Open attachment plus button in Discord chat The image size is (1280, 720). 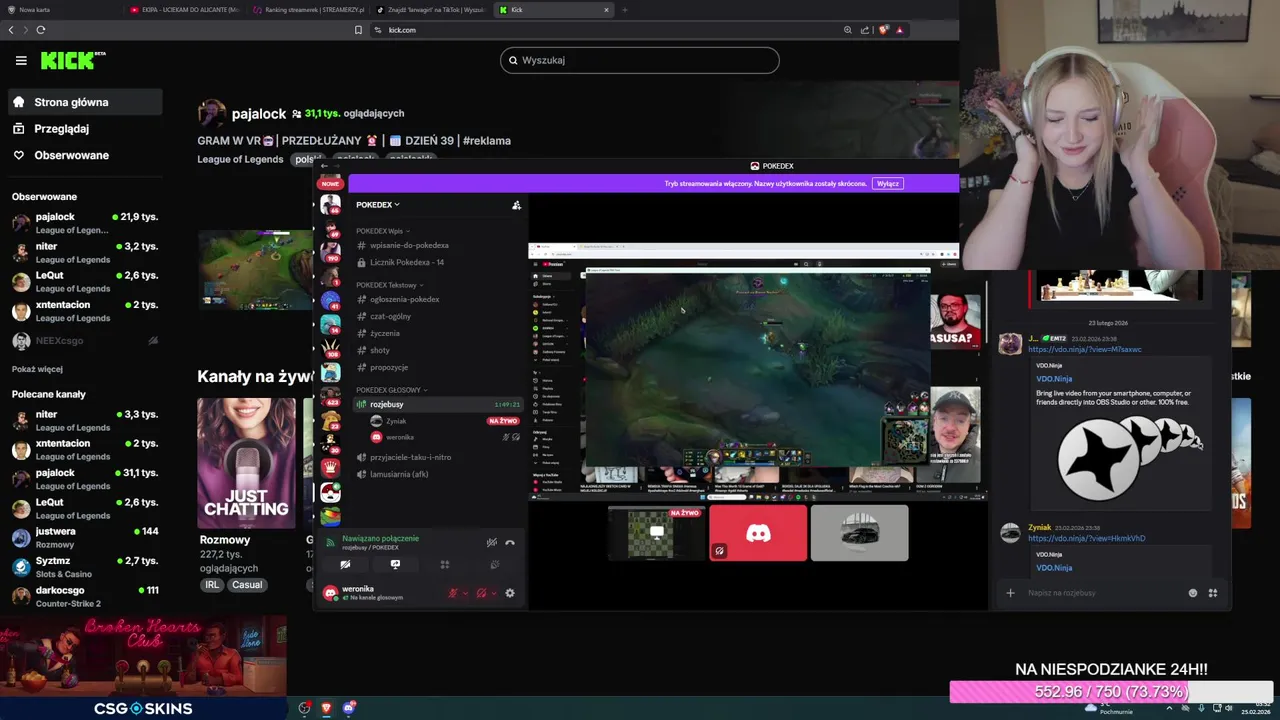point(1010,593)
